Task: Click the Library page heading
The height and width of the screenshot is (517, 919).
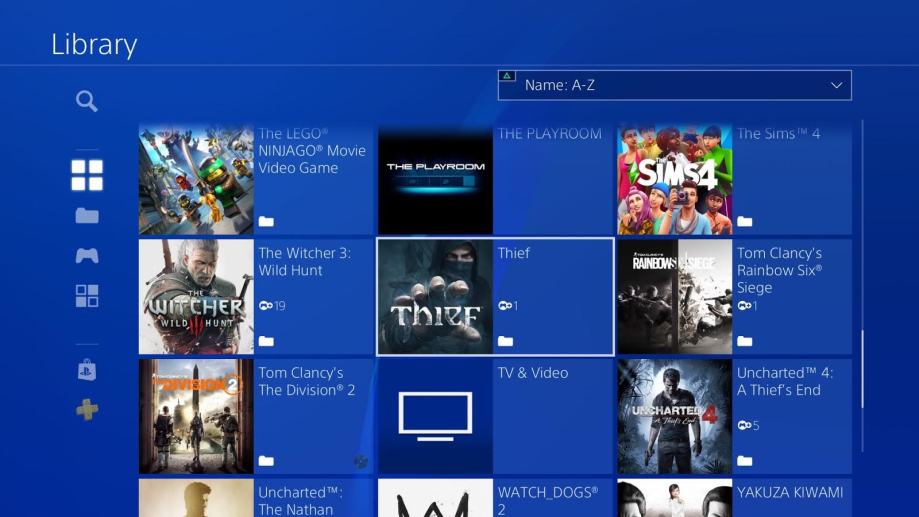Action: (94, 45)
